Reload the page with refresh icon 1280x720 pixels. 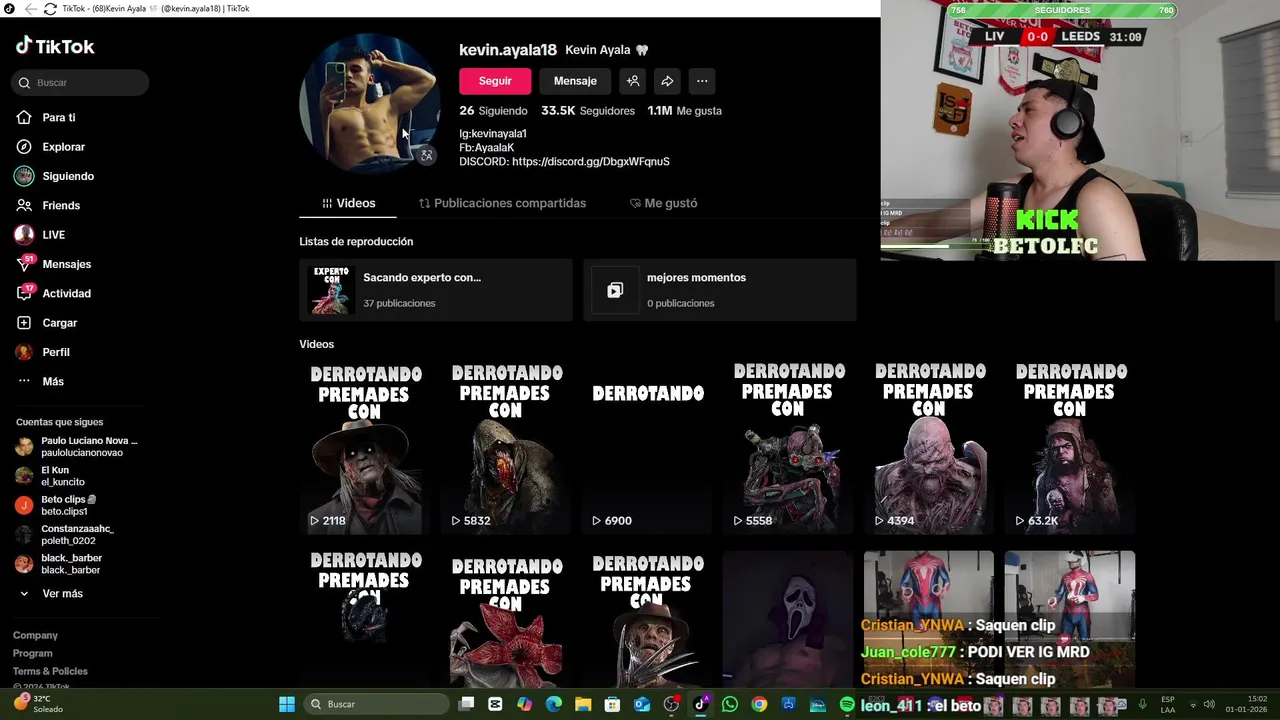click(x=50, y=8)
